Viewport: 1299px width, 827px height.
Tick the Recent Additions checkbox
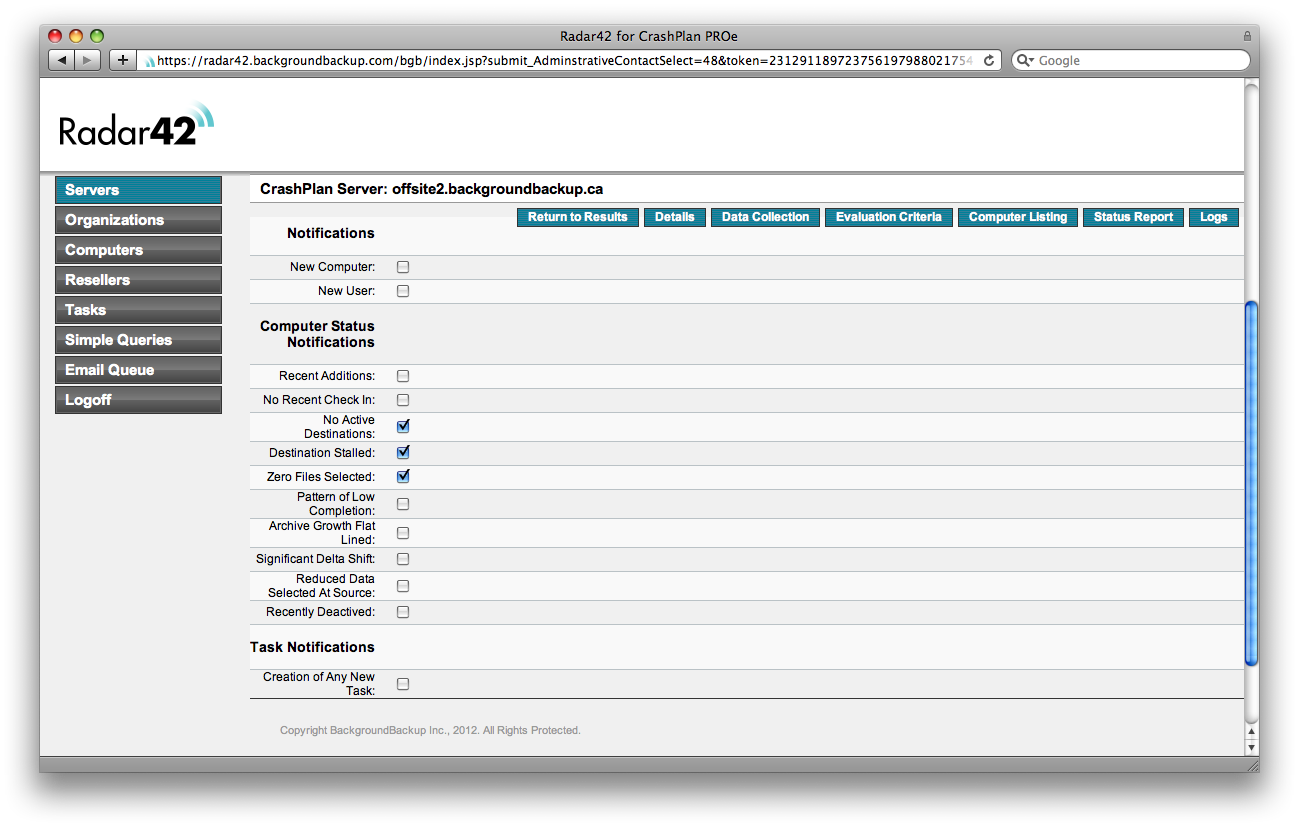pos(403,376)
